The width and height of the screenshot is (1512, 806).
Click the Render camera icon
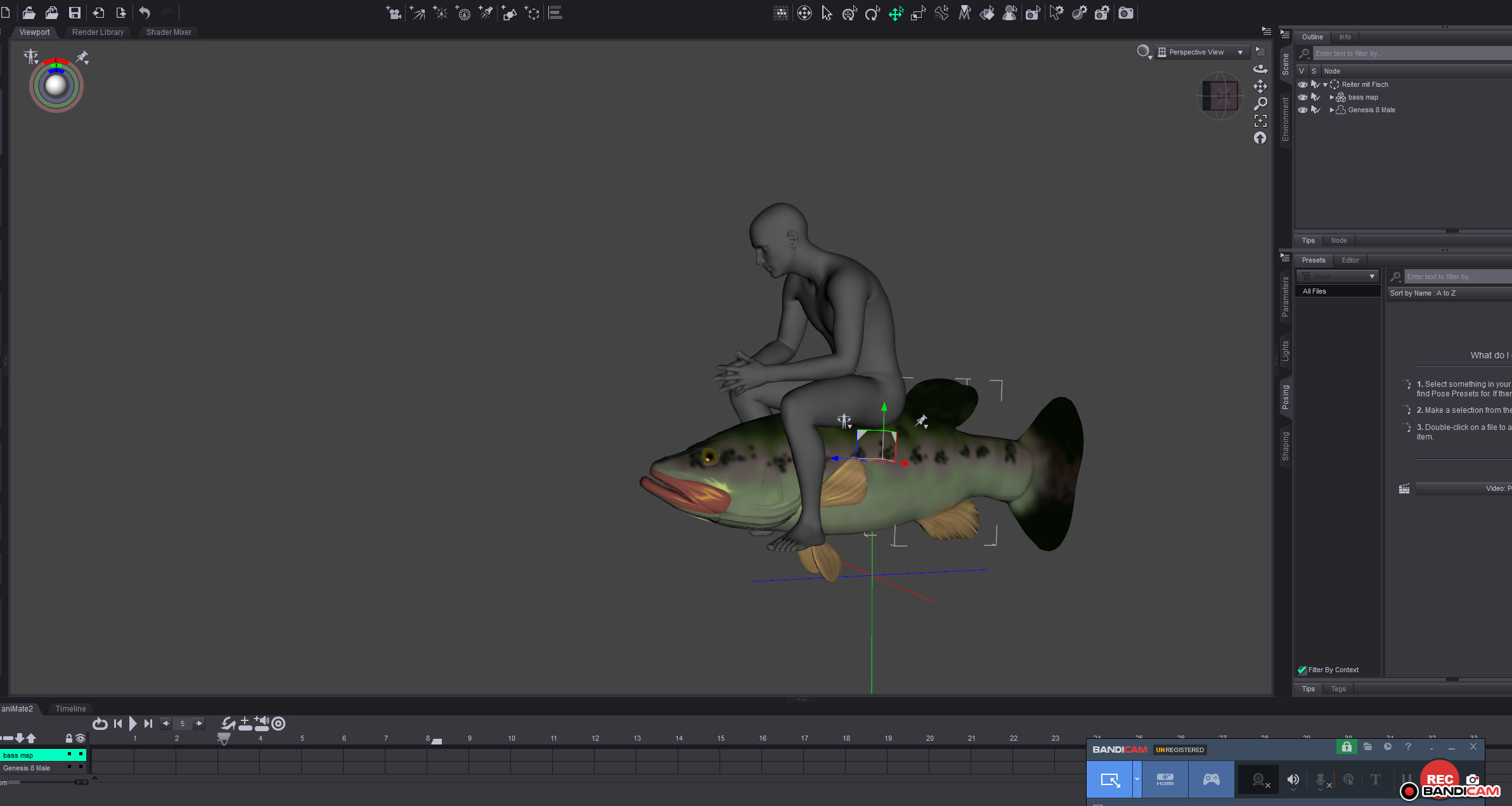click(x=1126, y=13)
